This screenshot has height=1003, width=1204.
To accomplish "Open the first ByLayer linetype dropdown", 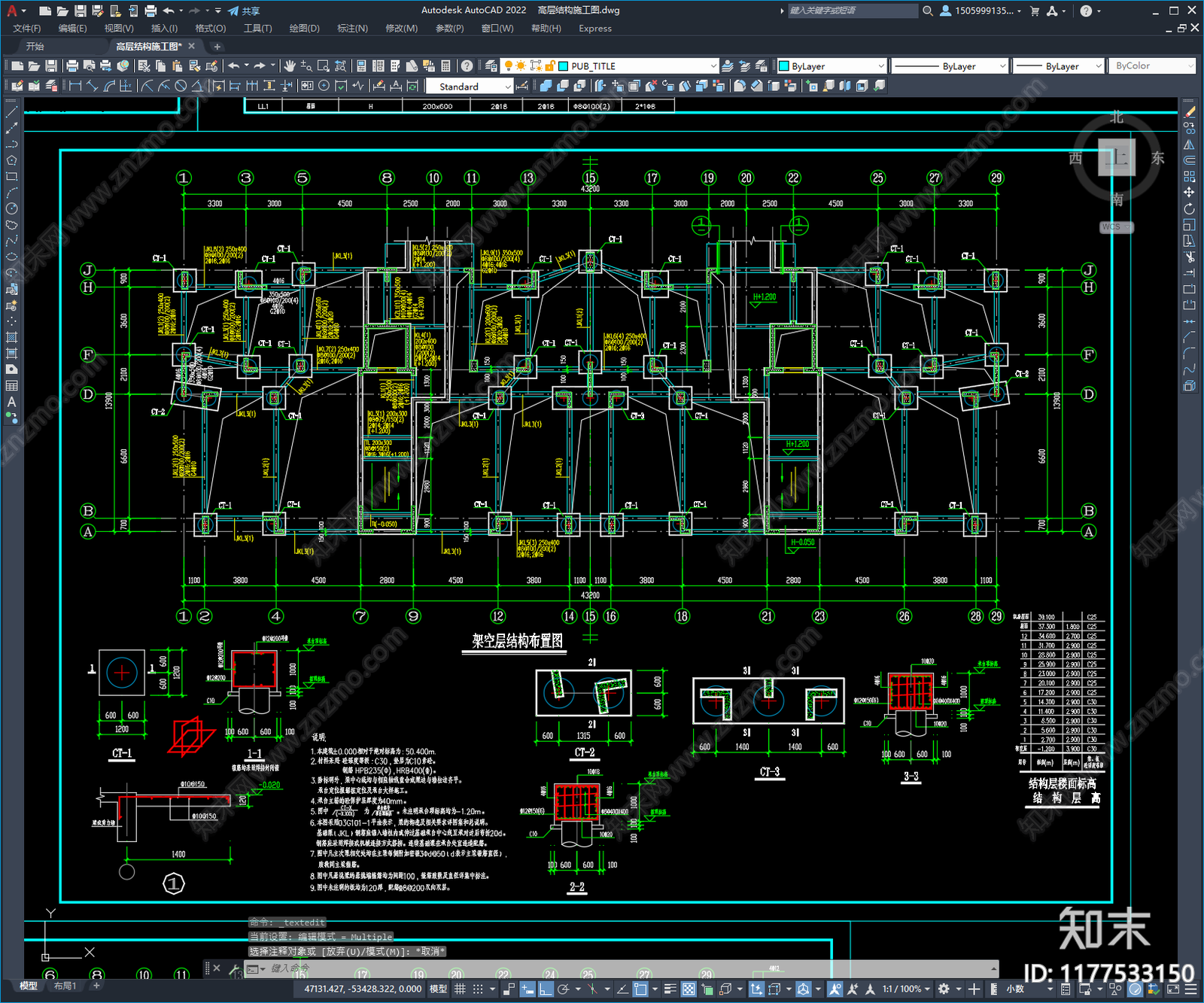I will (1002, 66).
